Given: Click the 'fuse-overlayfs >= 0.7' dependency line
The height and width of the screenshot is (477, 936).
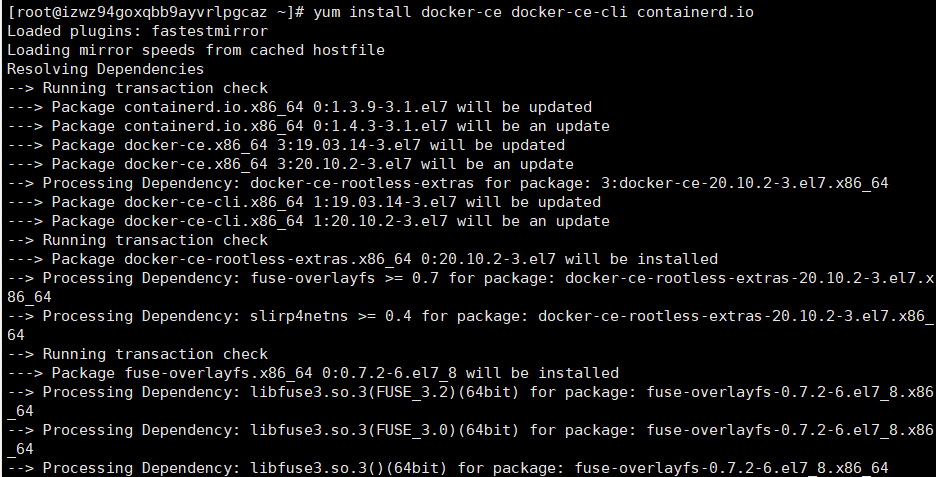Looking at the screenshot, I should [470, 287].
